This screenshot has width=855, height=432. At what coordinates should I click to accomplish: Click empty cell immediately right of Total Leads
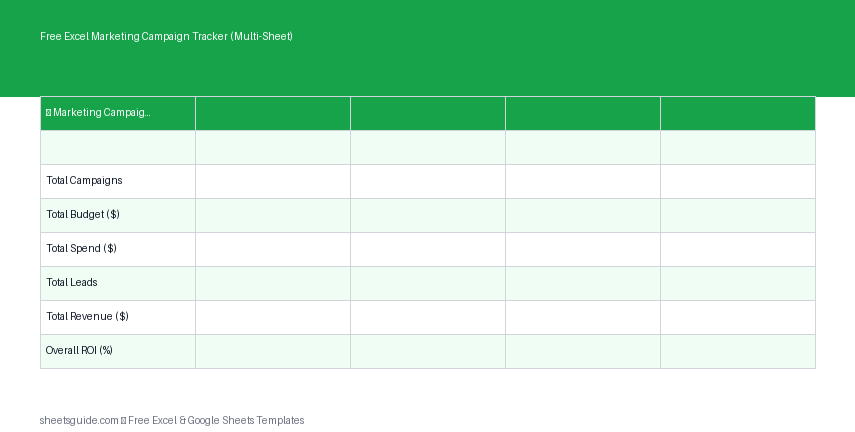click(272, 283)
